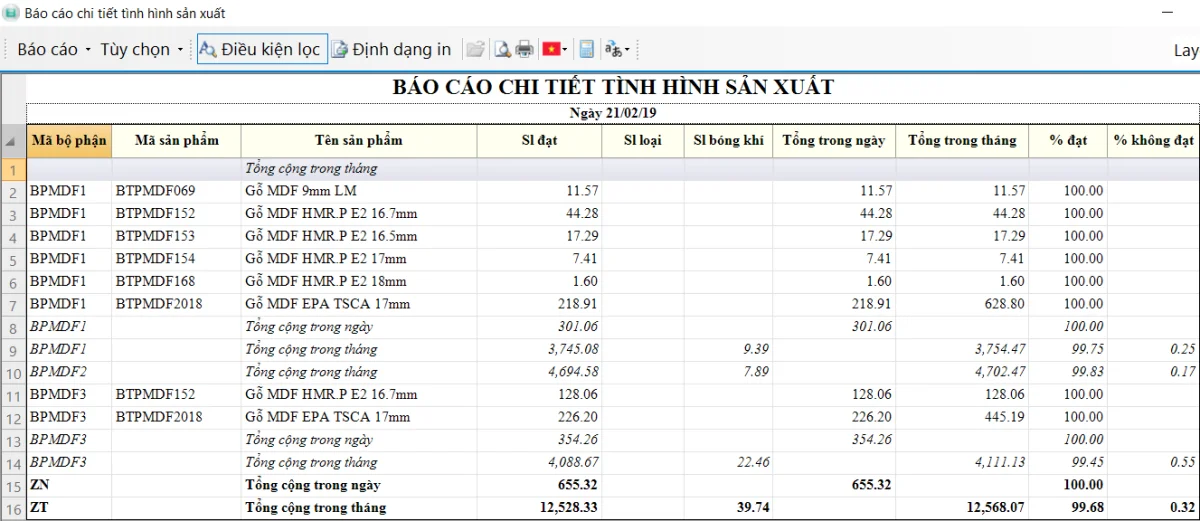Click the printer icon
The height and width of the screenshot is (521, 1200).
(524, 49)
